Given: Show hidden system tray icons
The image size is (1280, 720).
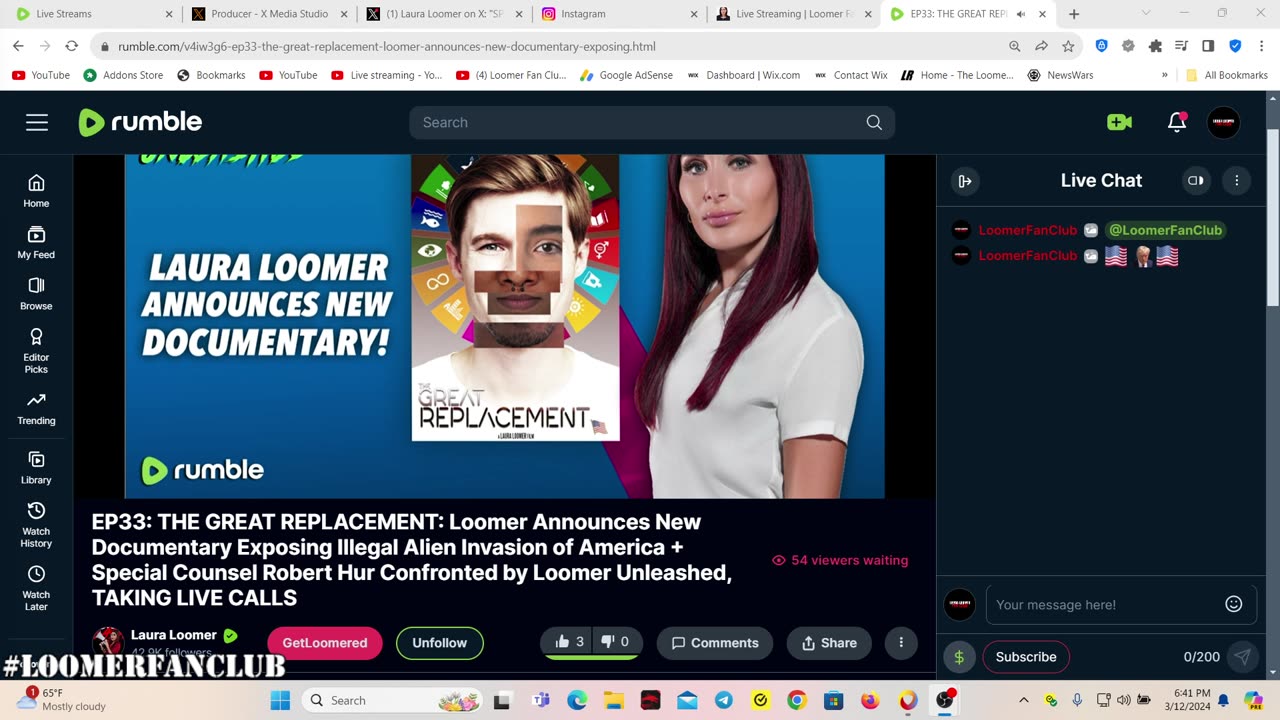Looking at the screenshot, I should point(1023,700).
